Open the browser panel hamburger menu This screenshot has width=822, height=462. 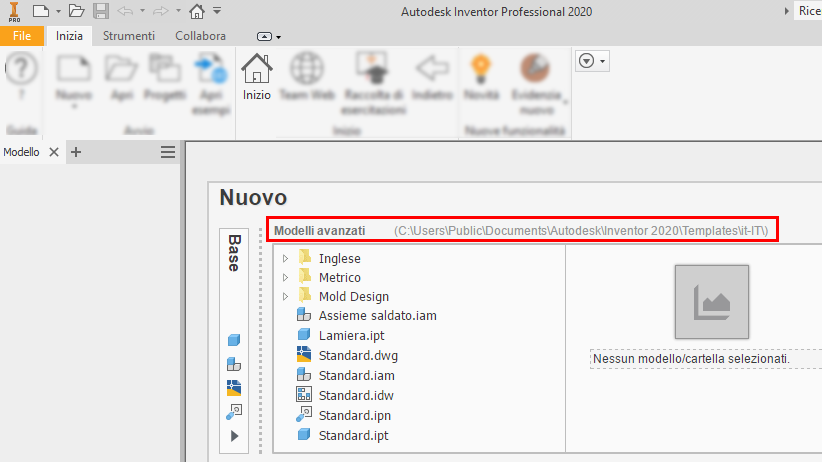(168, 152)
